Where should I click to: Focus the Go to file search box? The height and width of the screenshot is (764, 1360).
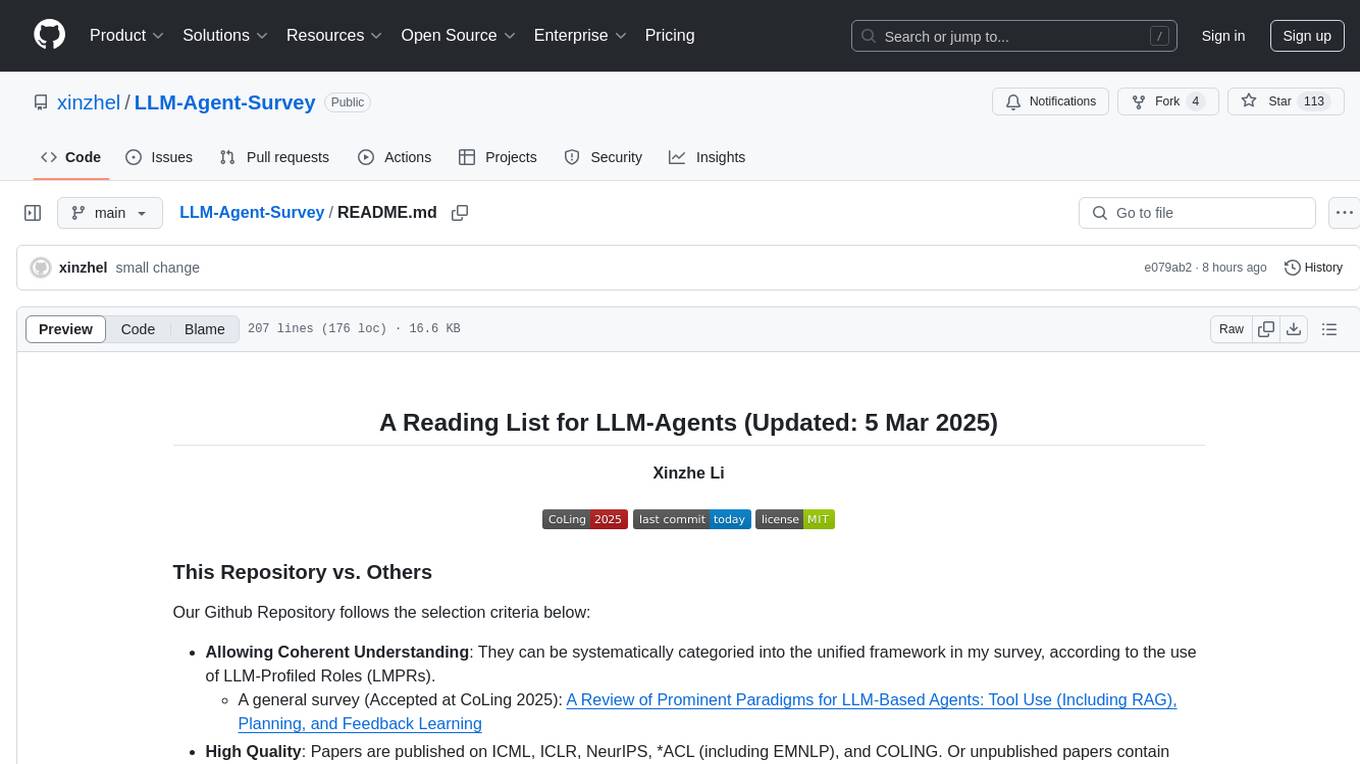pos(1197,213)
